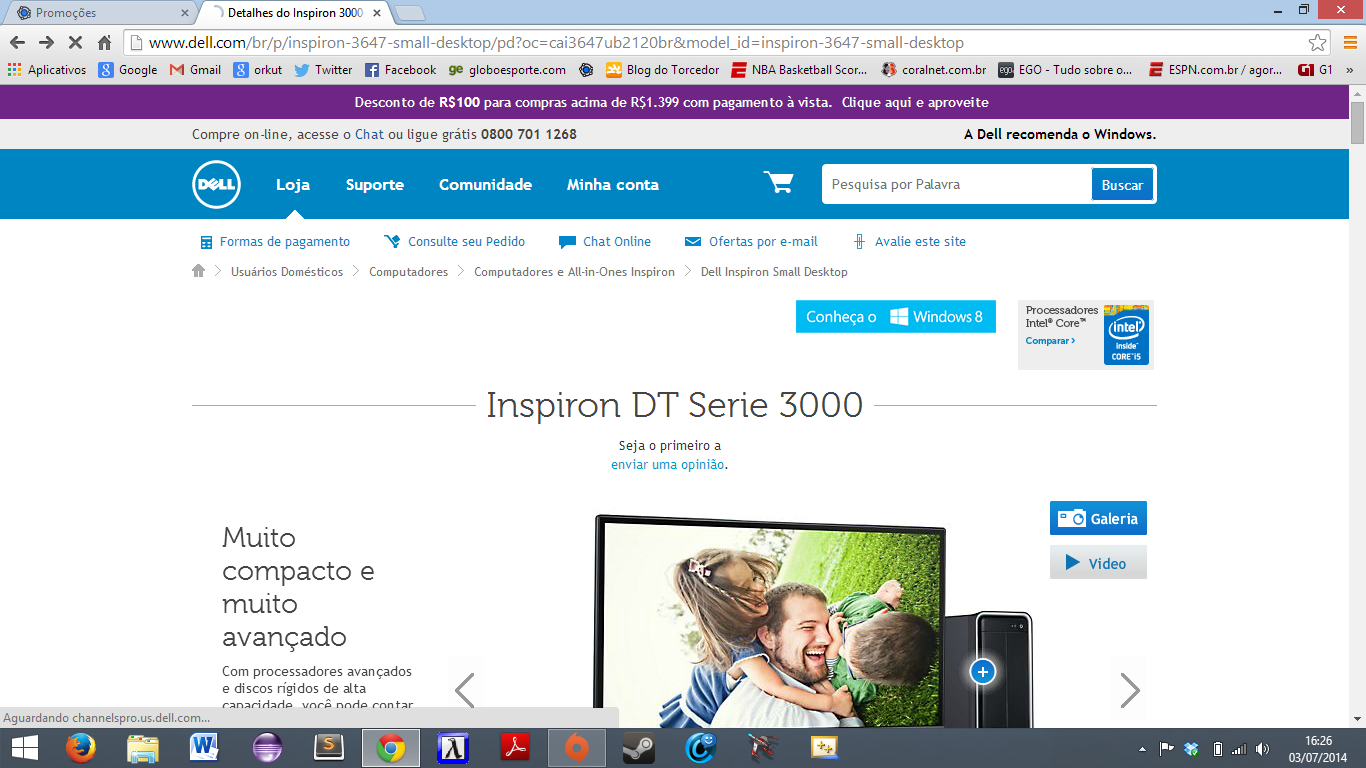
Task: Click the Buscar search button
Action: coord(1122,184)
